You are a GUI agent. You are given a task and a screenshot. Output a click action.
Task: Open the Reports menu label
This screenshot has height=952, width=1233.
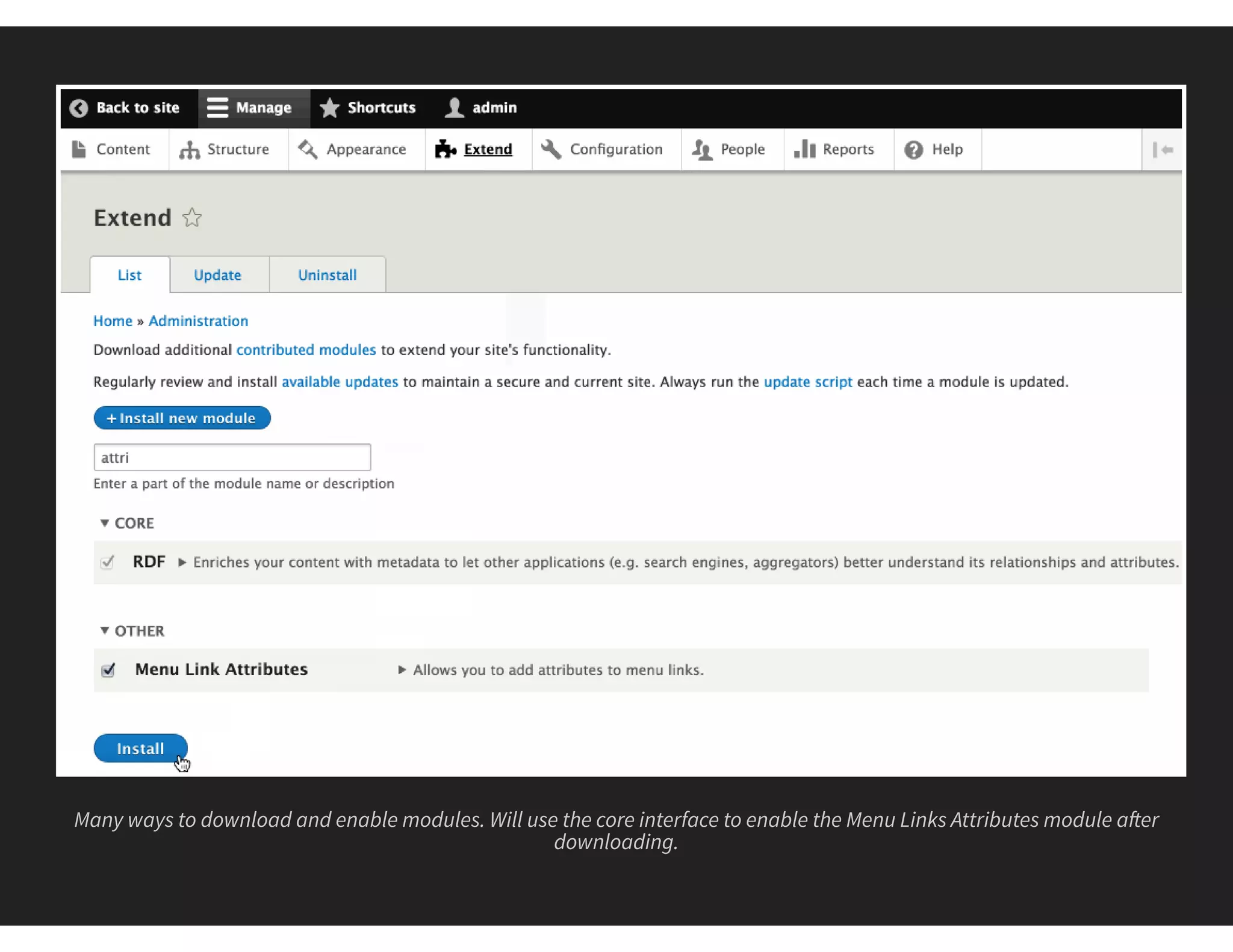coord(848,149)
